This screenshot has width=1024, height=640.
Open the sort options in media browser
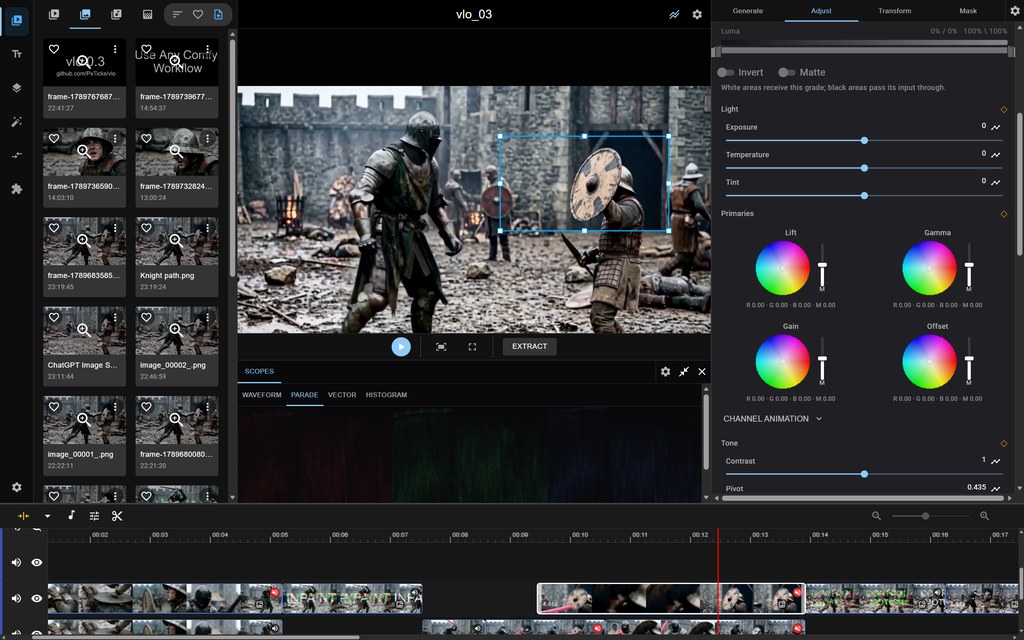(177, 14)
